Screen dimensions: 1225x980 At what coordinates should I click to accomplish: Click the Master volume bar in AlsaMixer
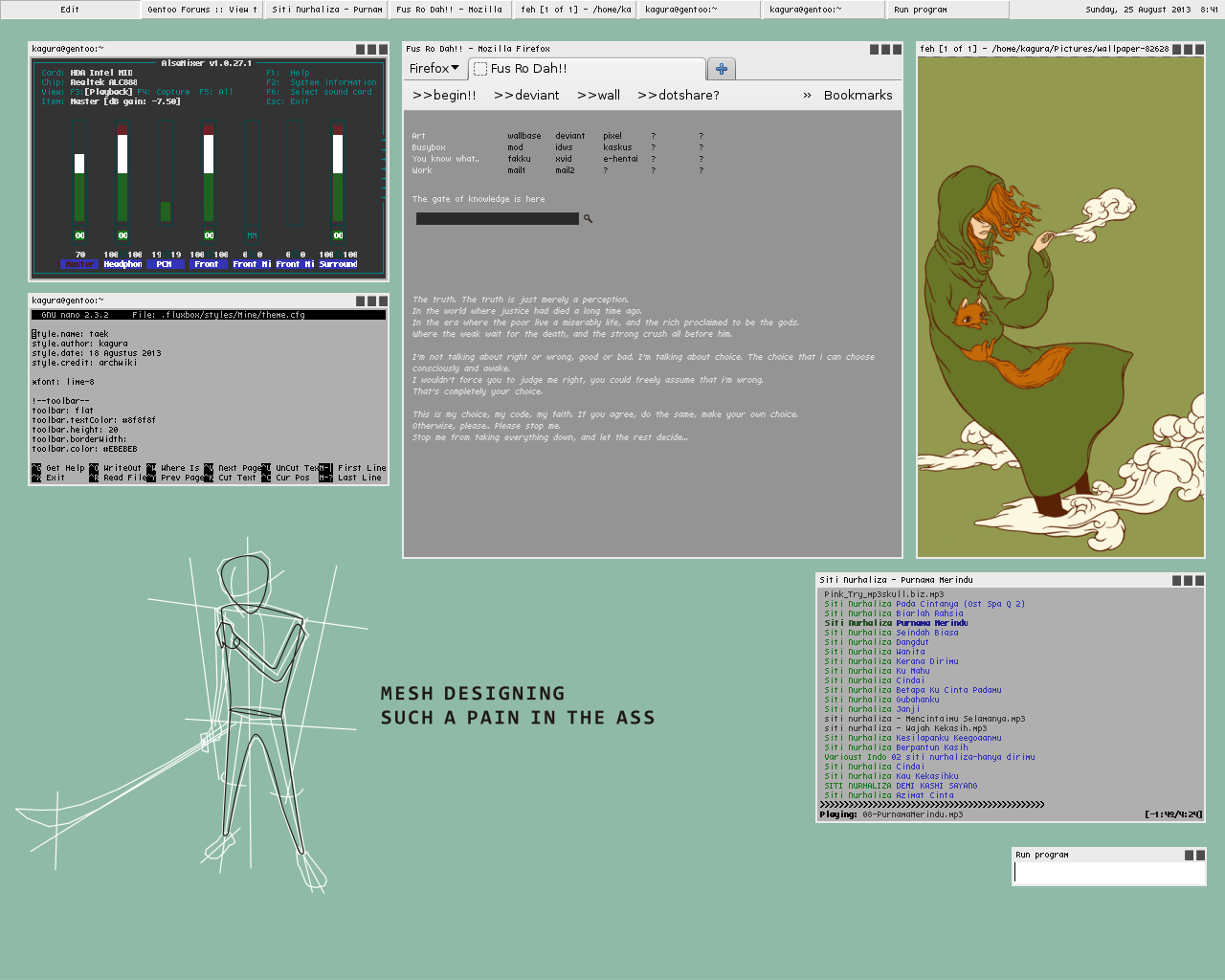tap(79, 173)
